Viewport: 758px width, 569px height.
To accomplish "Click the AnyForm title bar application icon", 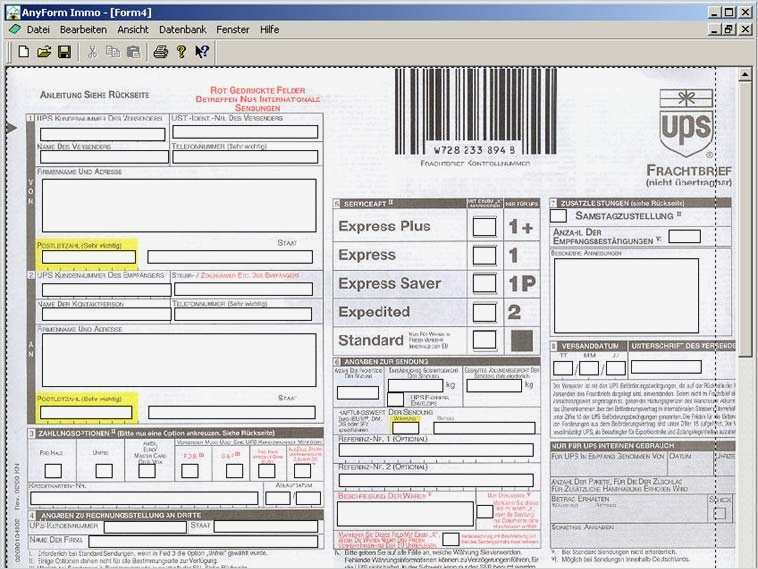I will [13, 12].
